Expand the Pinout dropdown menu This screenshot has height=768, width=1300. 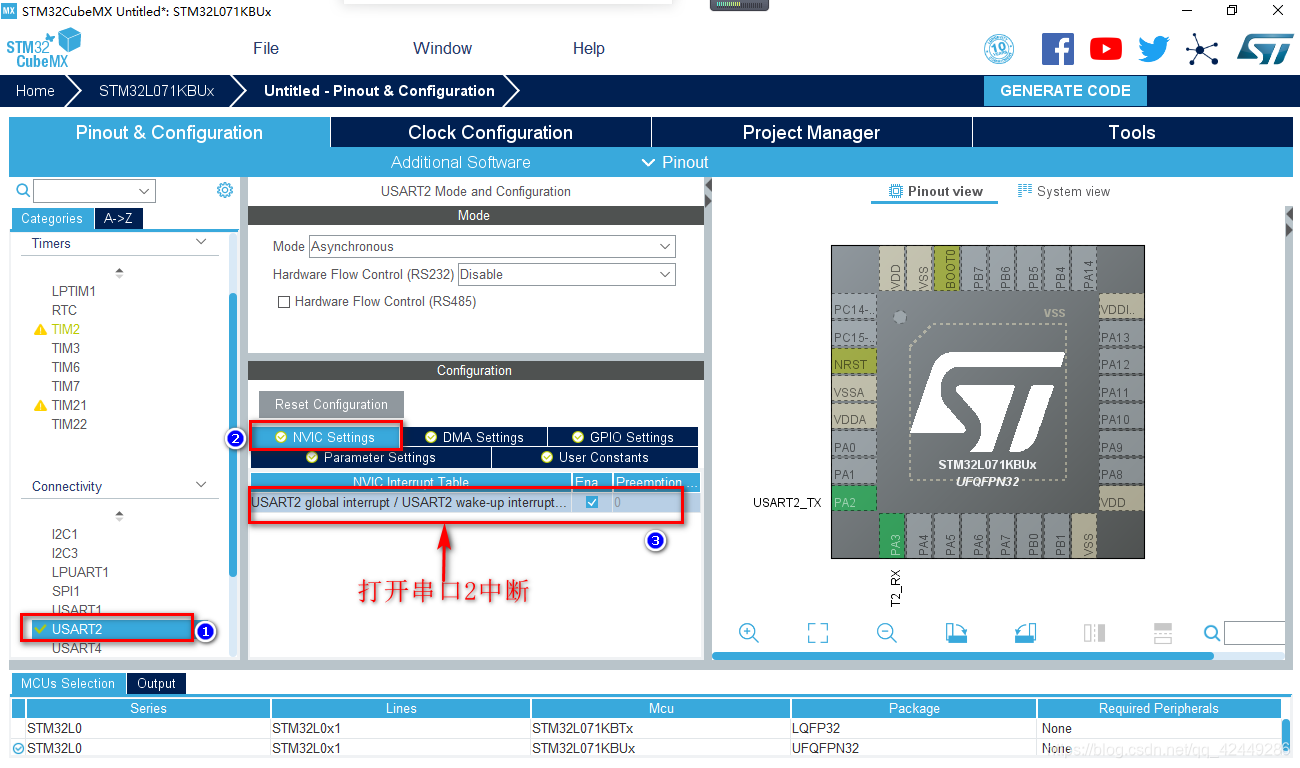click(x=675, y=162)
